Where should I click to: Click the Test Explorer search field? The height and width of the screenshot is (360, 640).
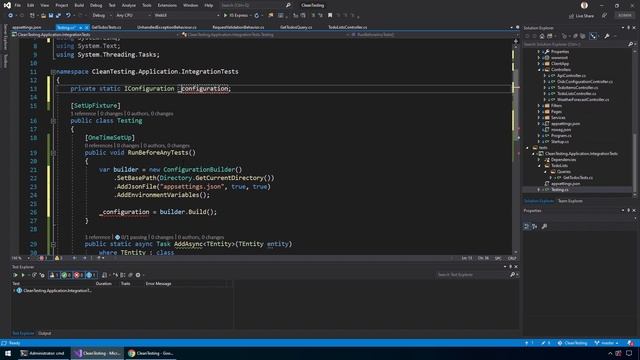(472, 275)
